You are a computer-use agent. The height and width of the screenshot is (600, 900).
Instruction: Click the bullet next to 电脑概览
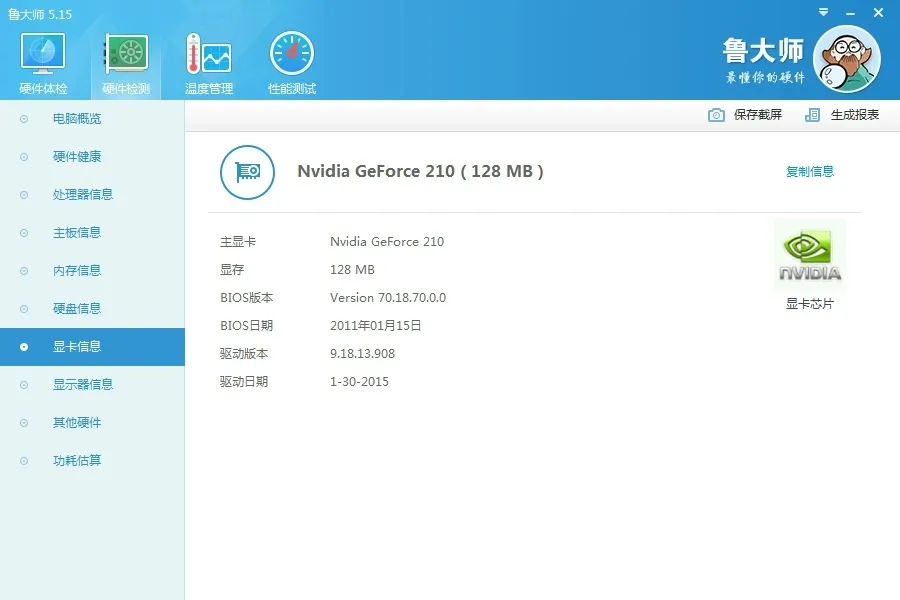click(x=24, y=119)
